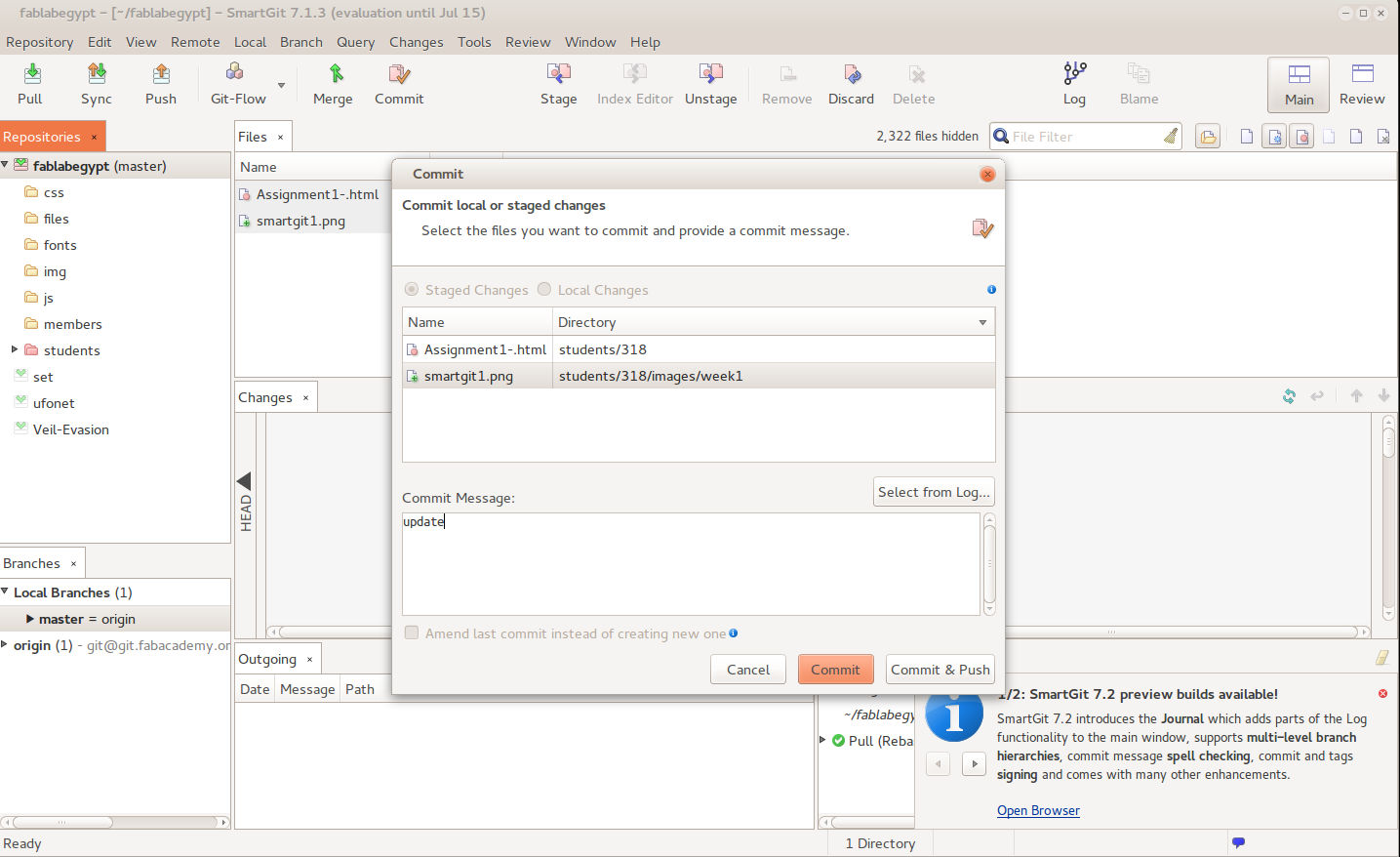The image size is (1400, 857).
Task: Click the broom icon in File Filter
Action: pyautogui.click(x=1170, y=137)
